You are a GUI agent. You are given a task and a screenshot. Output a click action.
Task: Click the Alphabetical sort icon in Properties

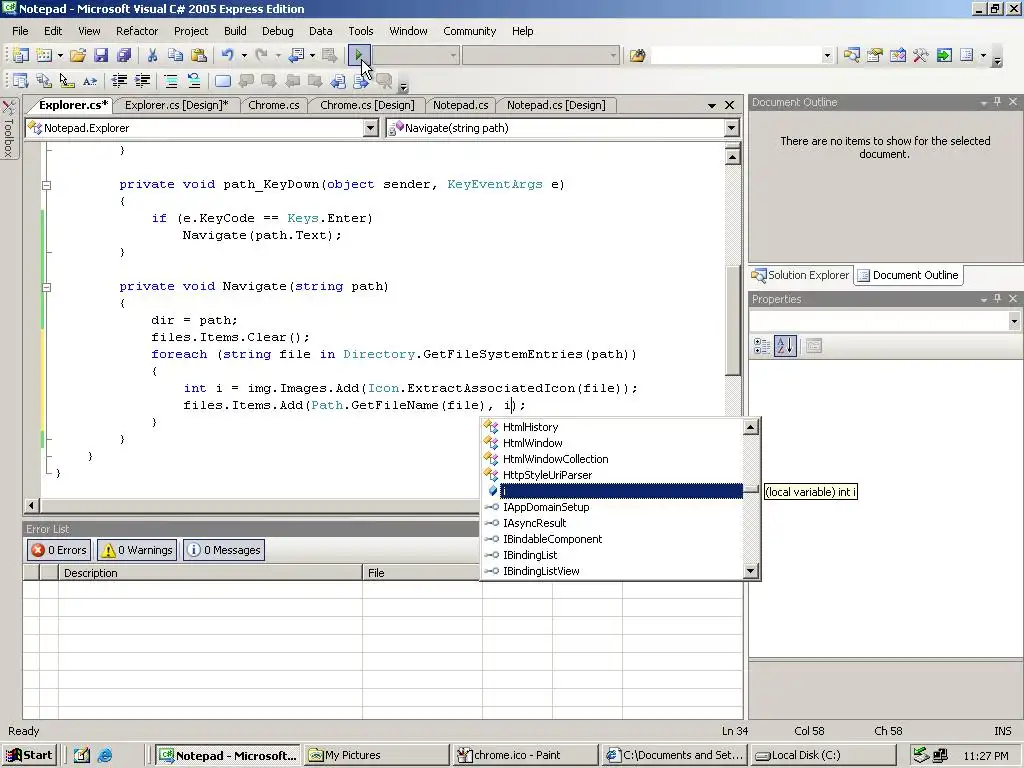[785, 346]
